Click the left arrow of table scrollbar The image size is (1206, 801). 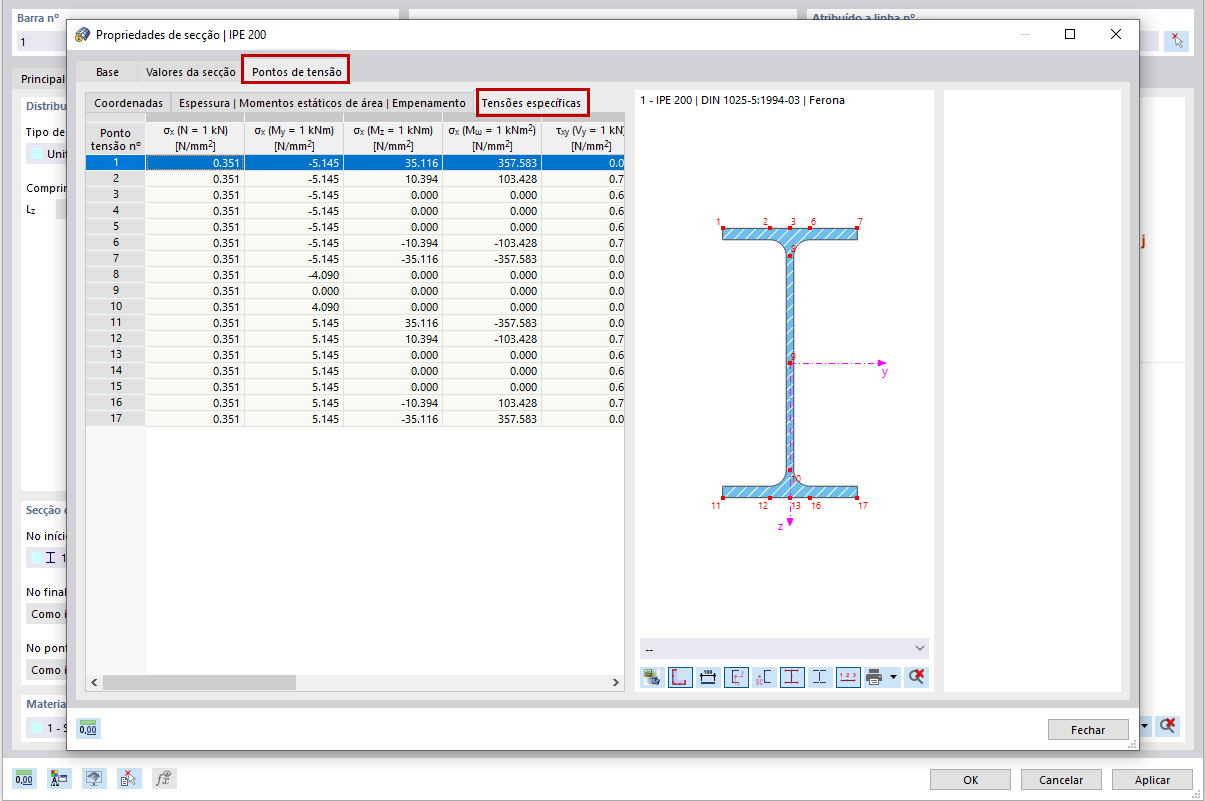click(x=94, y=682)
